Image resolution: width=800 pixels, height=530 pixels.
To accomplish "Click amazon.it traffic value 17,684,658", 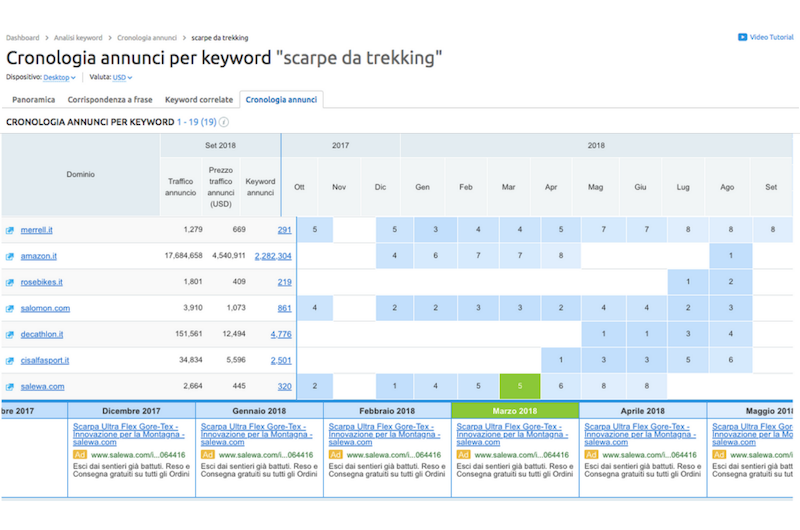I will (x=183, y=255).
